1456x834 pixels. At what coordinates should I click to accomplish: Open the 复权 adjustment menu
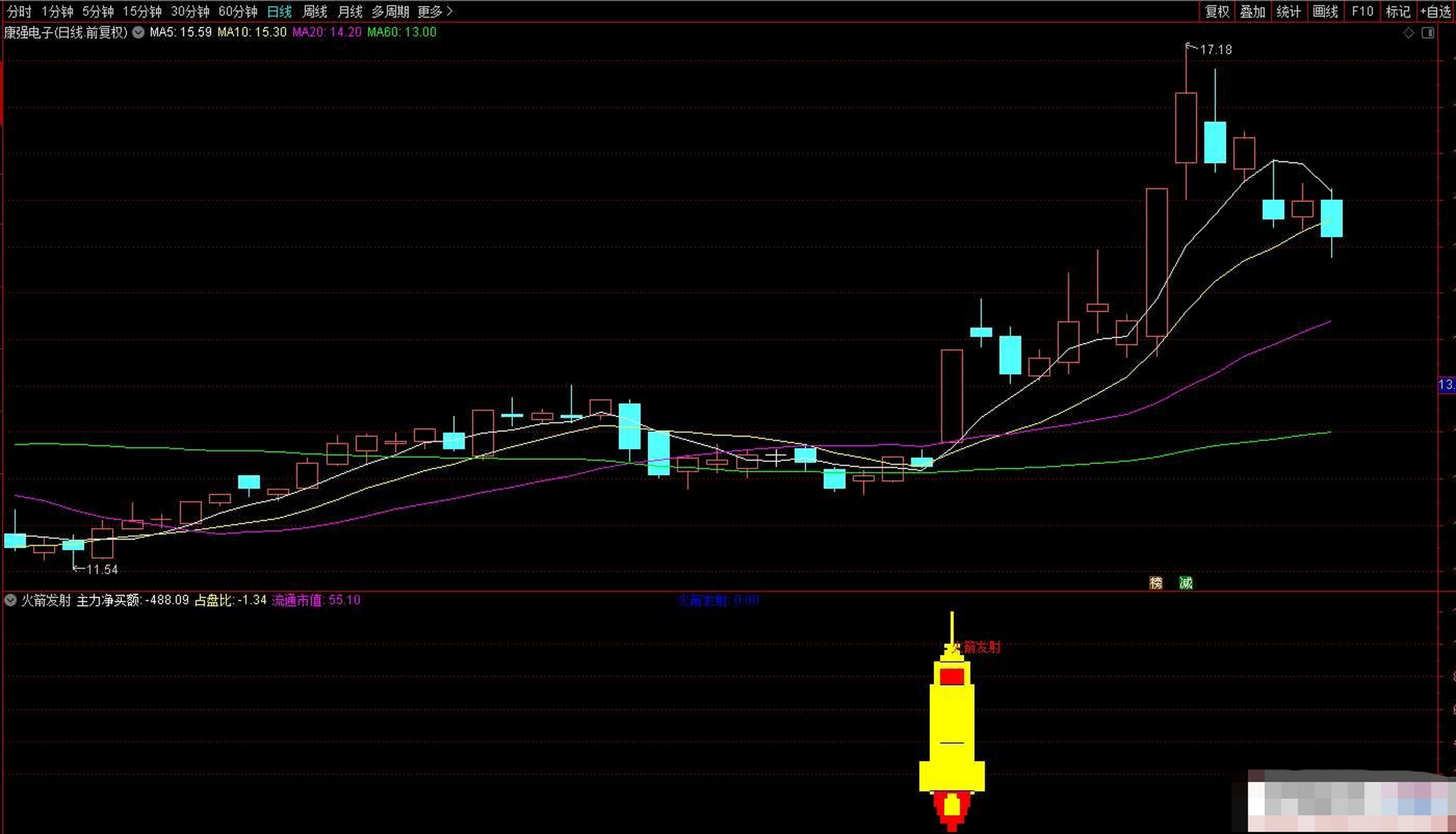1216,11
